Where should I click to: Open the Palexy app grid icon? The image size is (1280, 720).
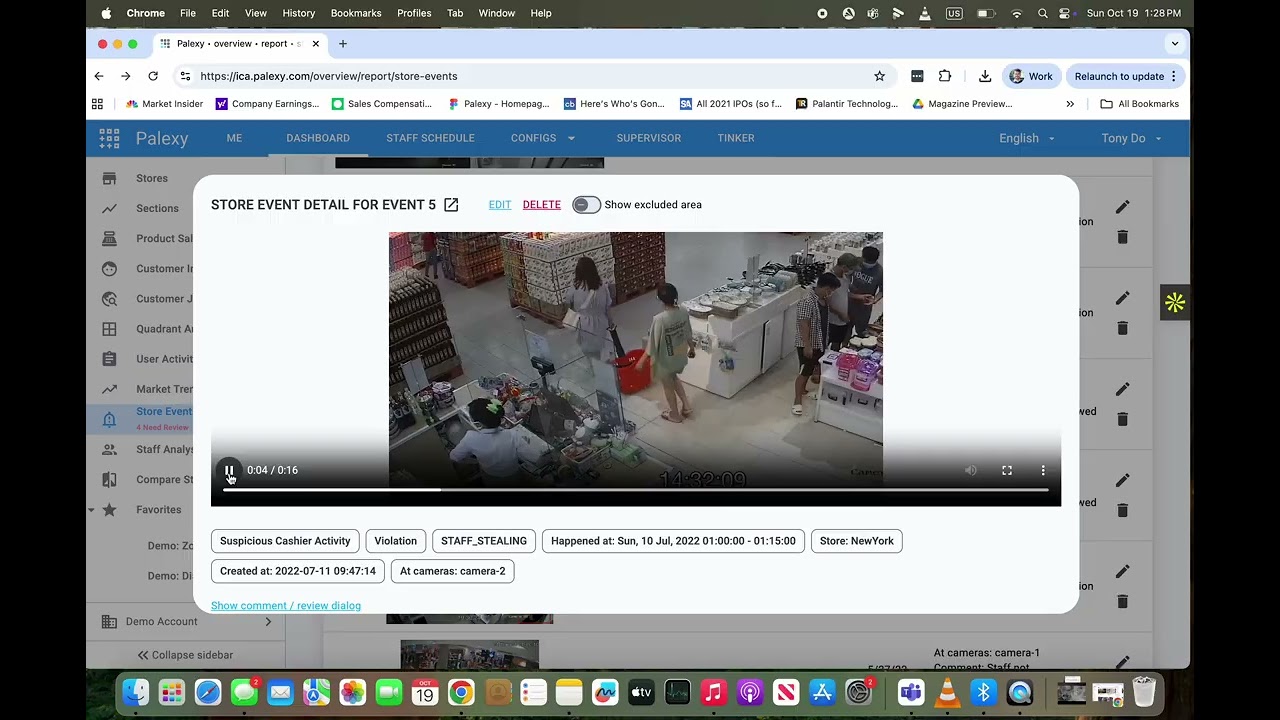[109, 138]
